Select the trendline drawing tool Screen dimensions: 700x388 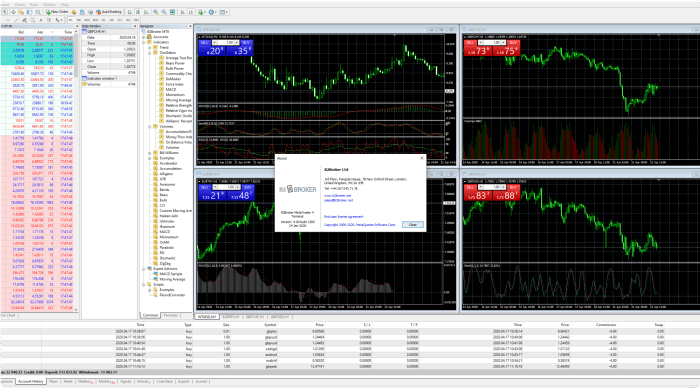click(x=17, y=20)
